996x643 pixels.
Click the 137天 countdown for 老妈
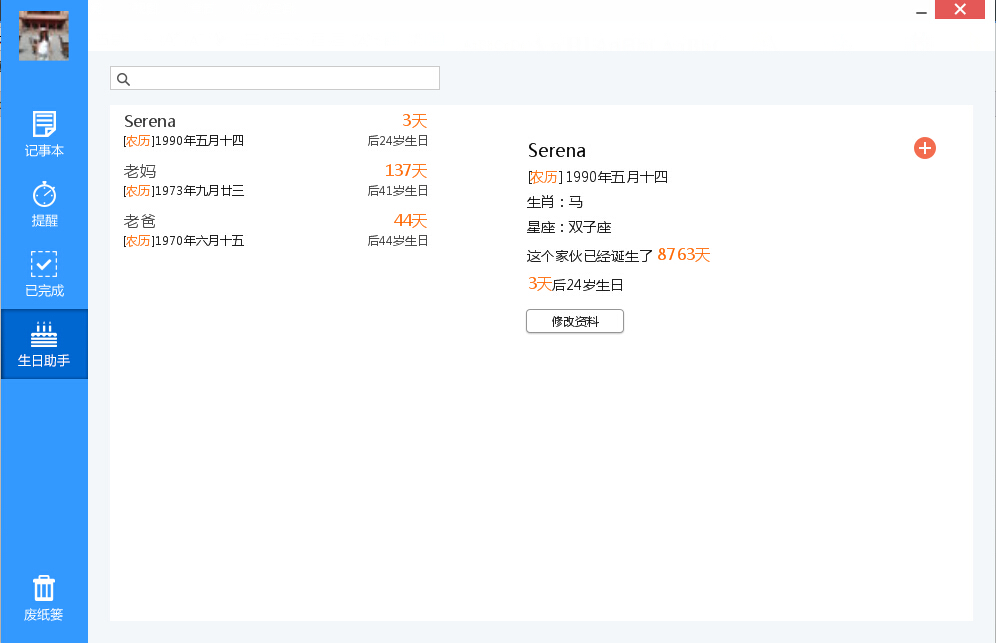(406, 171)
